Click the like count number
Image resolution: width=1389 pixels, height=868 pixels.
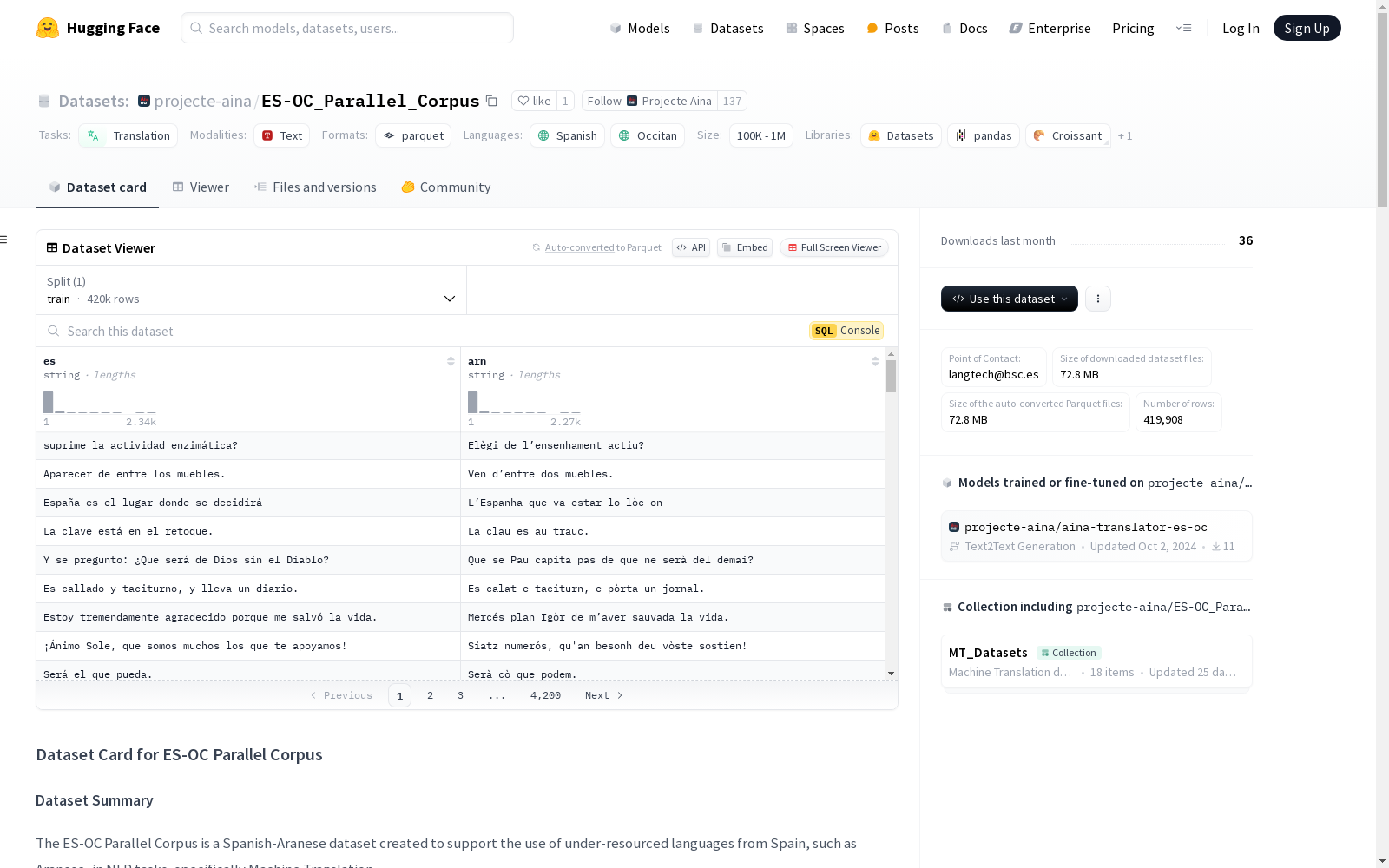point(565,101)
